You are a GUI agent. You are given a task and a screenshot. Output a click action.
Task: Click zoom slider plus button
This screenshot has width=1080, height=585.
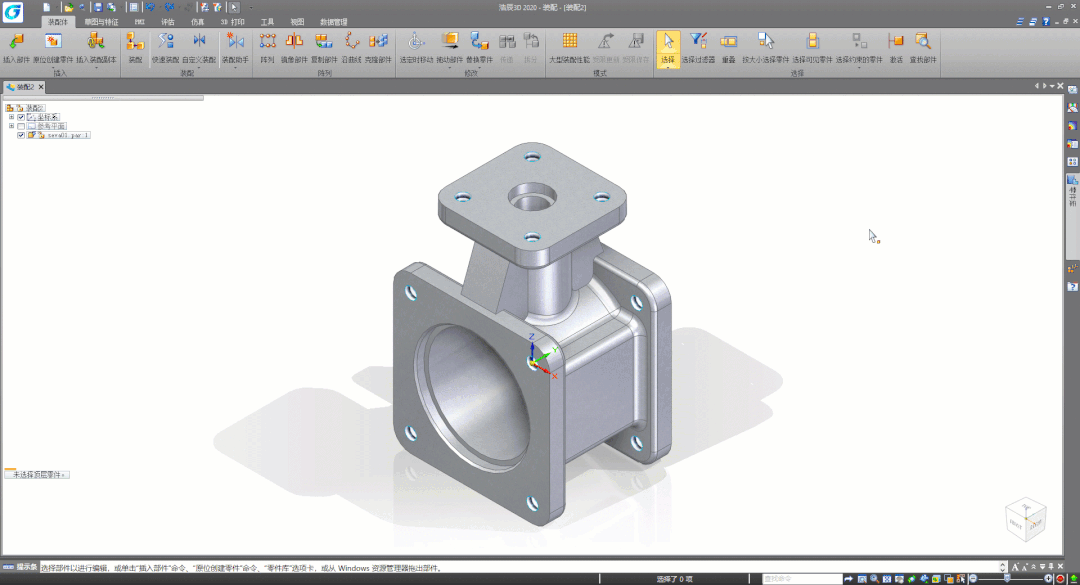click(1048, 579)
